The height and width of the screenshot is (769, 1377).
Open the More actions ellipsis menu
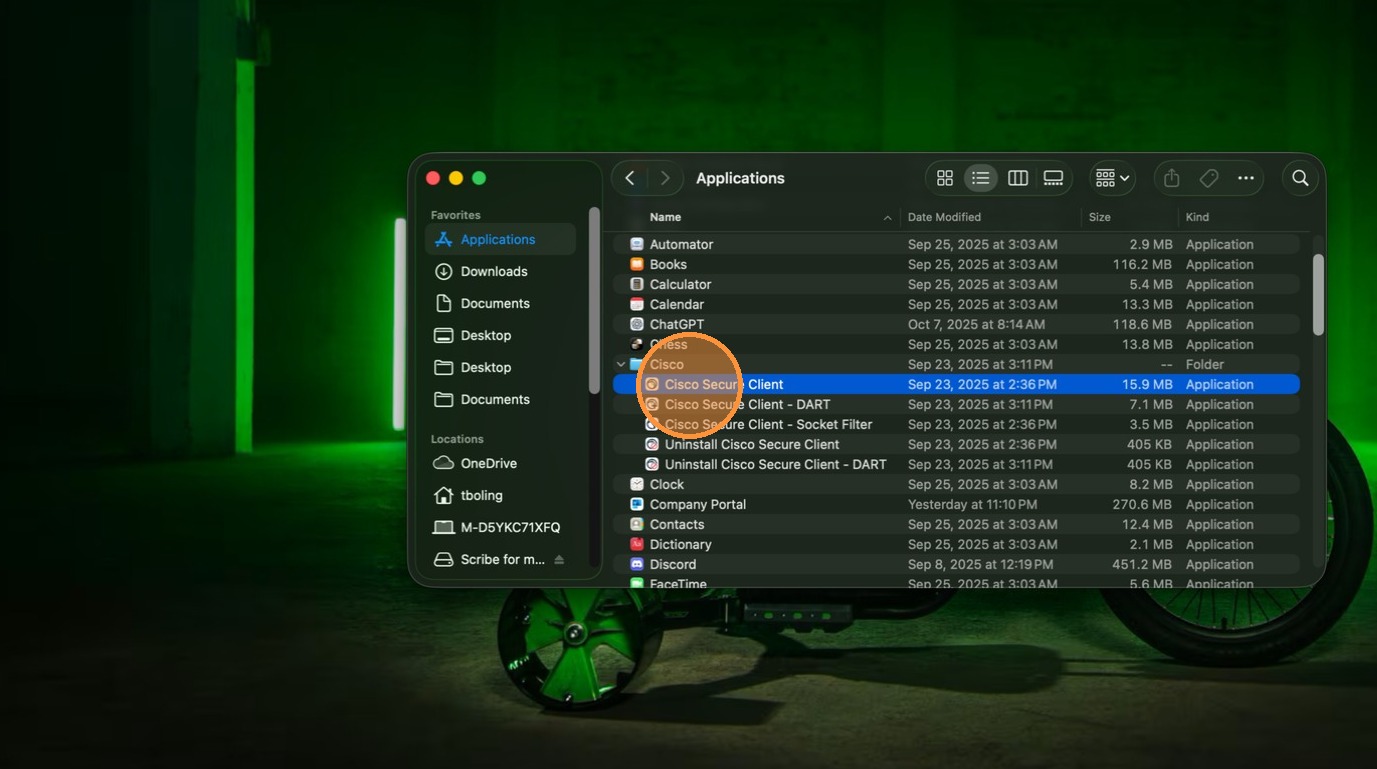1246,178
